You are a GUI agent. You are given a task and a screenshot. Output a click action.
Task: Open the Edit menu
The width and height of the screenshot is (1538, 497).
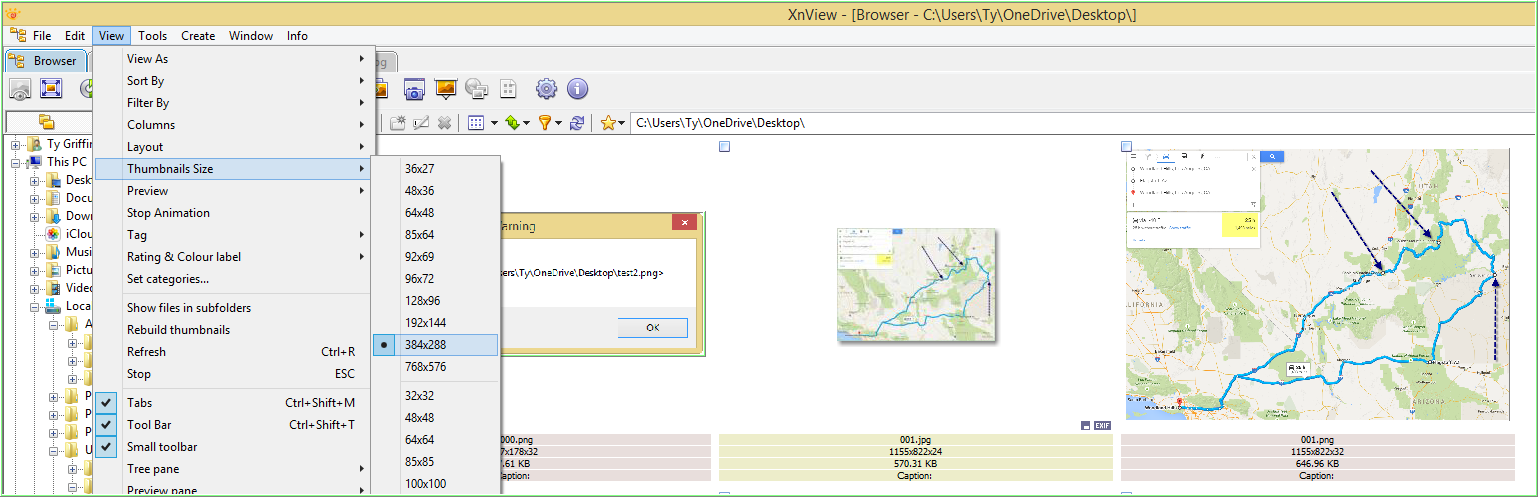[x=75, y=36]
